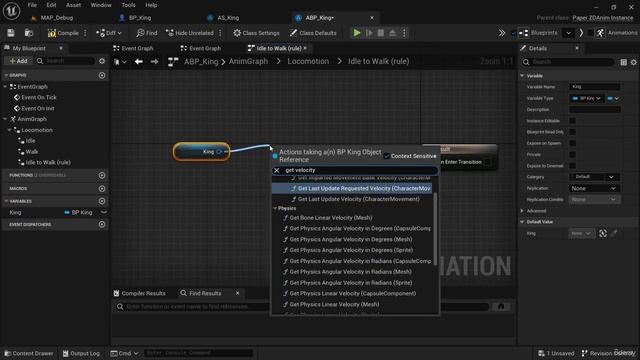Open the Replication None dropdown
The width and height of the screenshot is (640, 360).
594,189
